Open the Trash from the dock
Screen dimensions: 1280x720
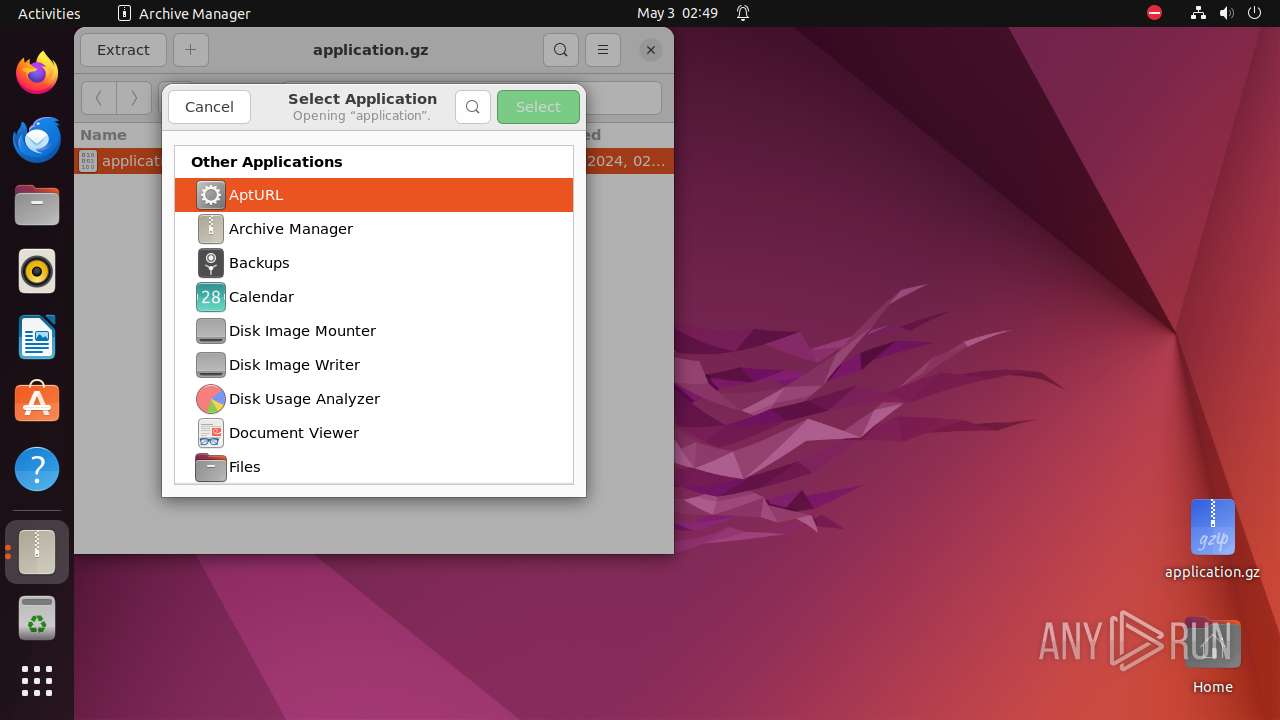point(37,618)
